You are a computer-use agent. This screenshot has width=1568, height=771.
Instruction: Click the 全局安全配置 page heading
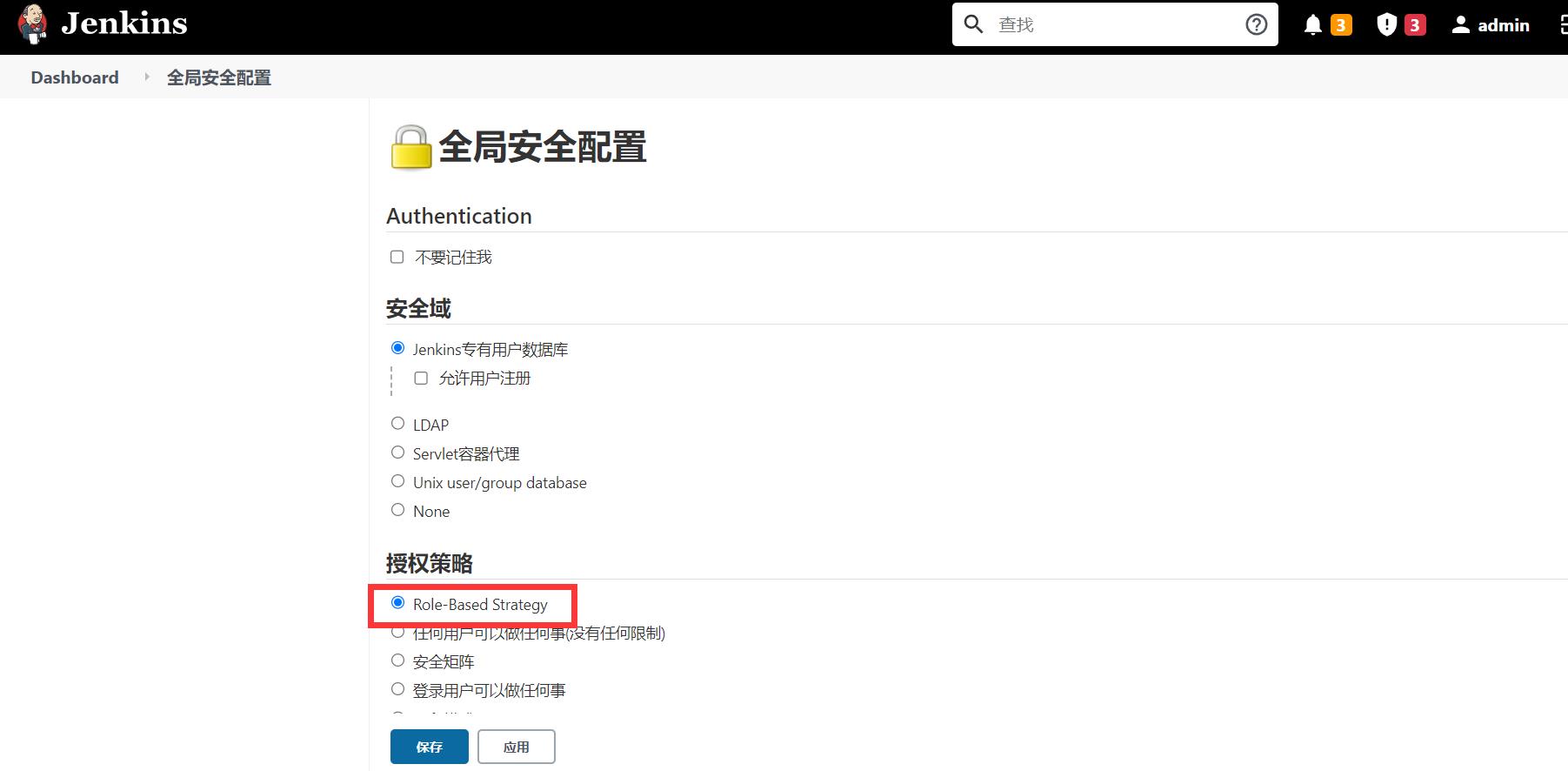pos(543,147)
